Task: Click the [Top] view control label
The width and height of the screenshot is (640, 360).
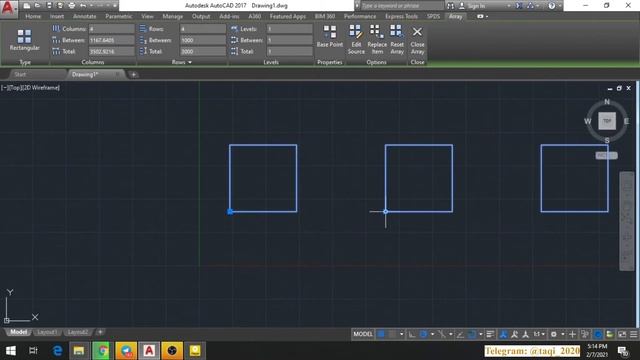Action: pyautogui.click(x=15, y=87)
